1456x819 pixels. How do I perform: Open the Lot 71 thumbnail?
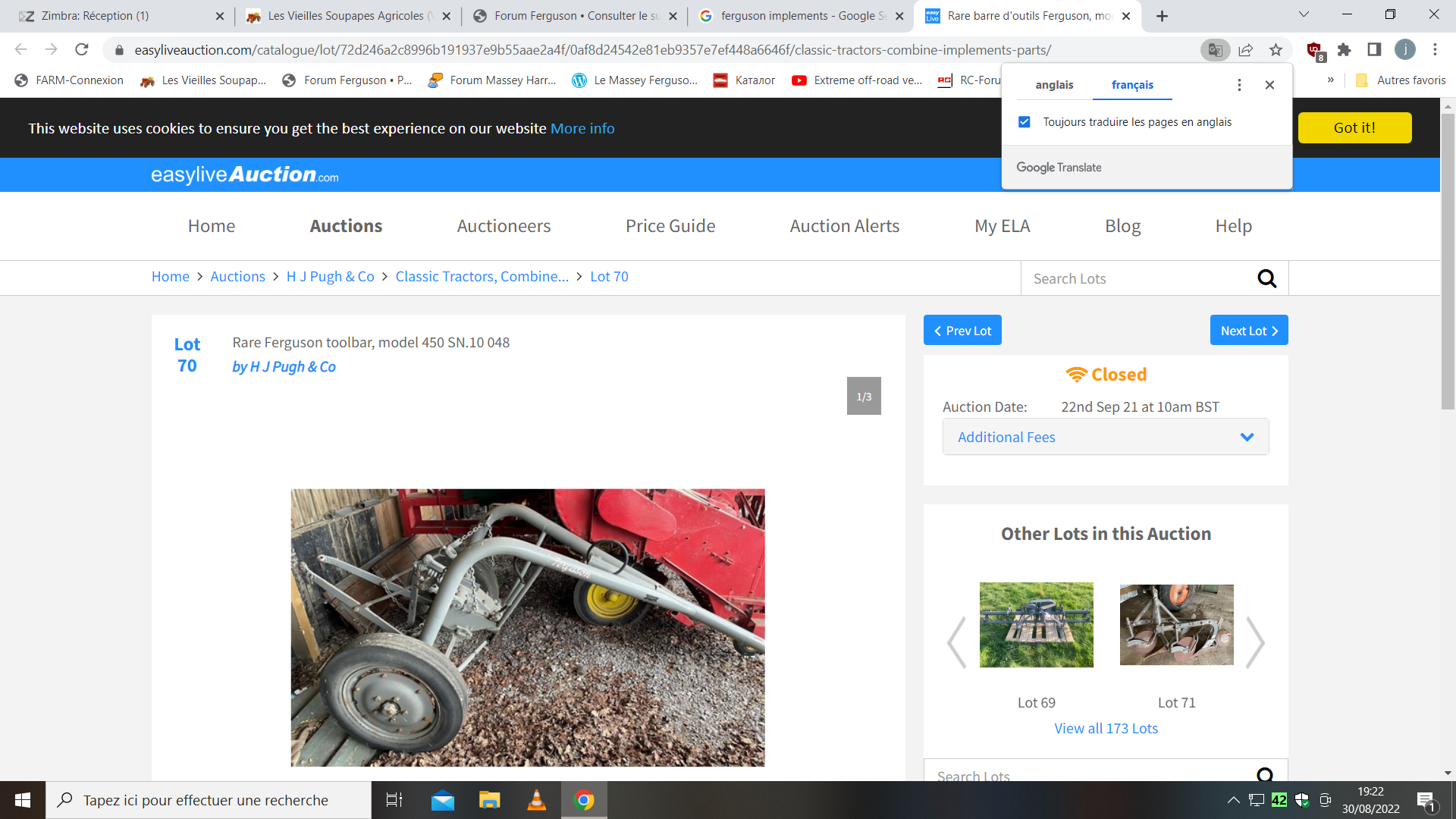1176,625
